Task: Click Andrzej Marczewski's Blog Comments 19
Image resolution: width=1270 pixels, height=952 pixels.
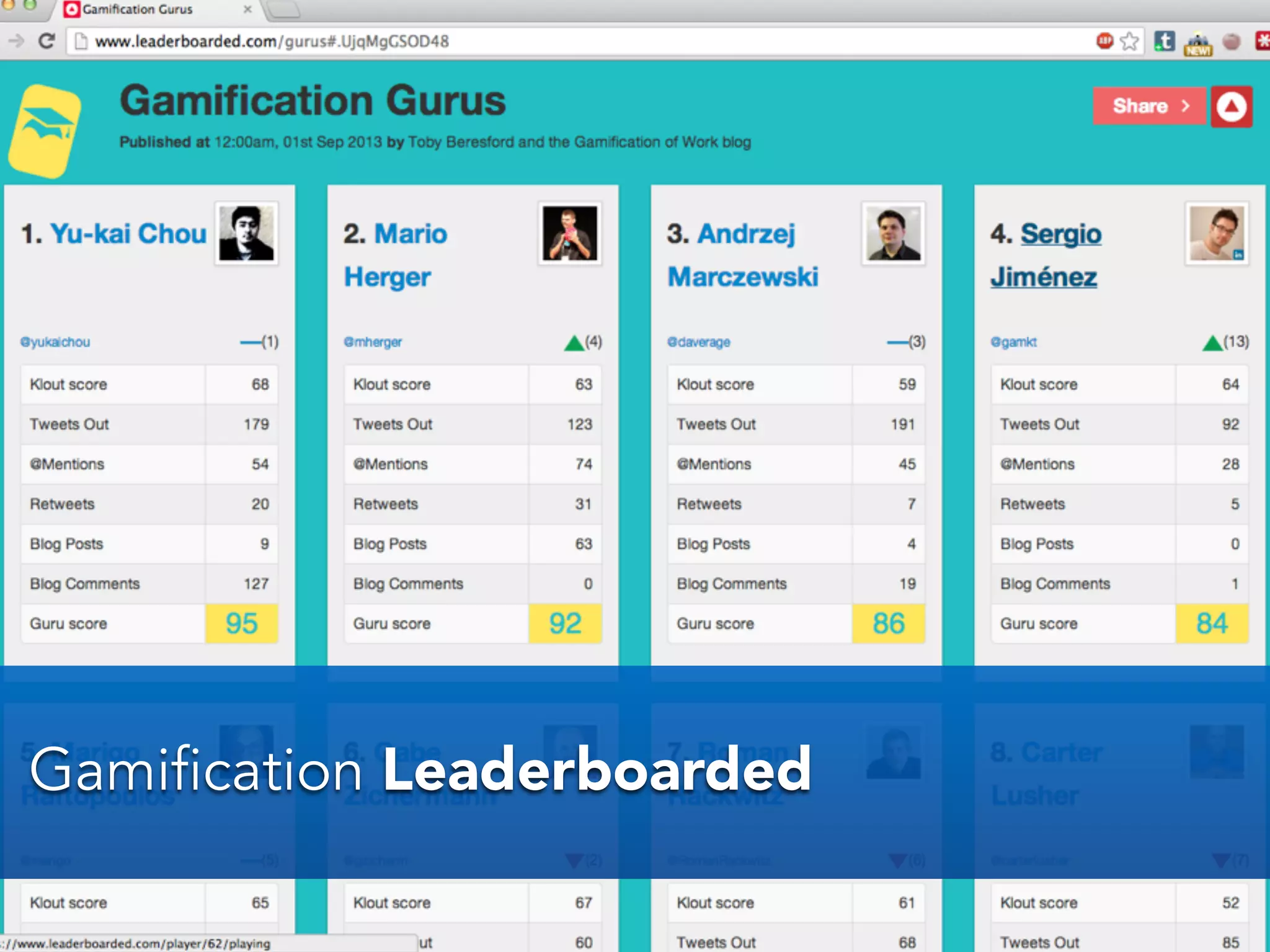Action: (907, 583)
